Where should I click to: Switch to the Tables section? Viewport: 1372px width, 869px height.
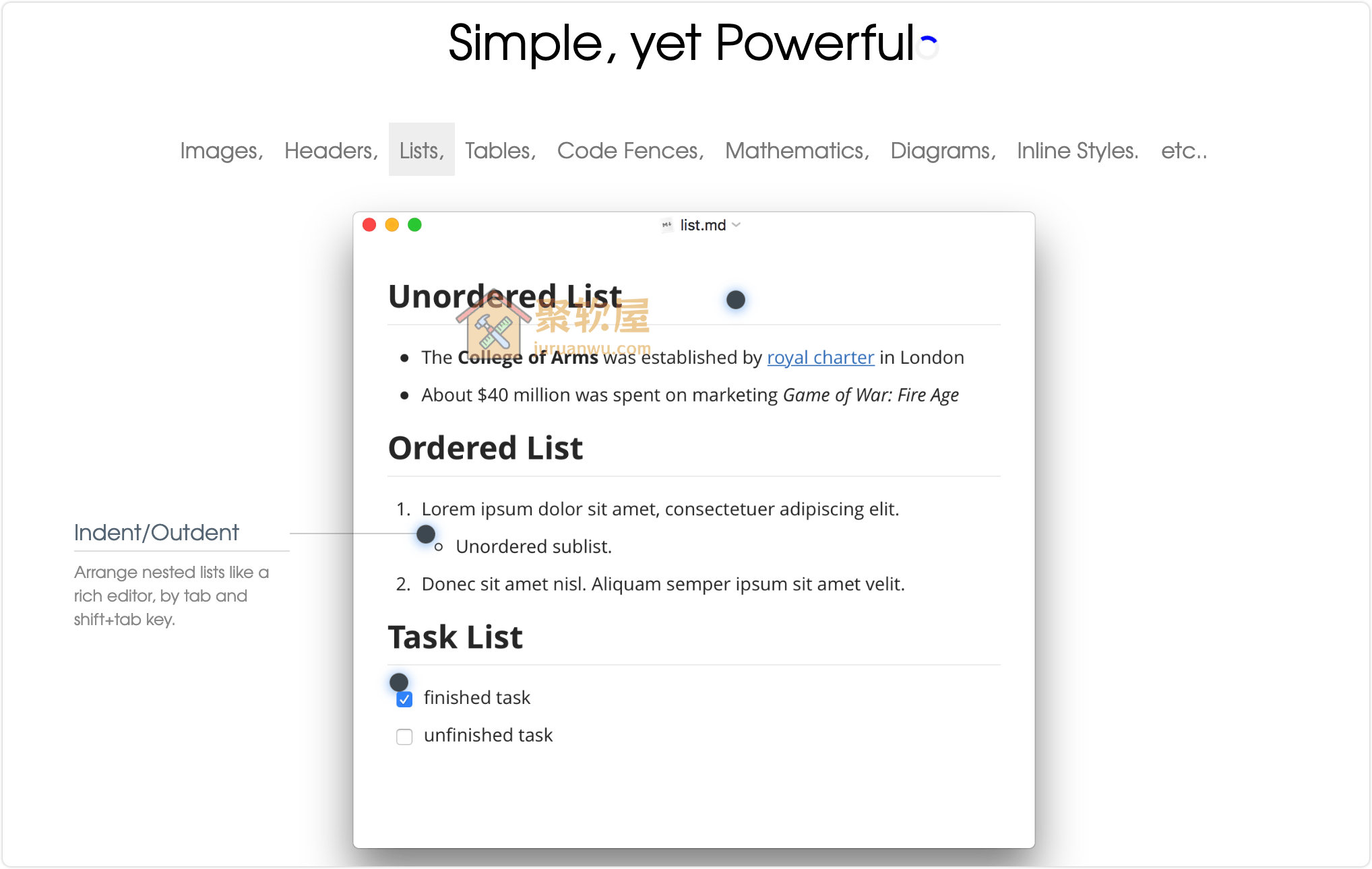tap(499, 150)
